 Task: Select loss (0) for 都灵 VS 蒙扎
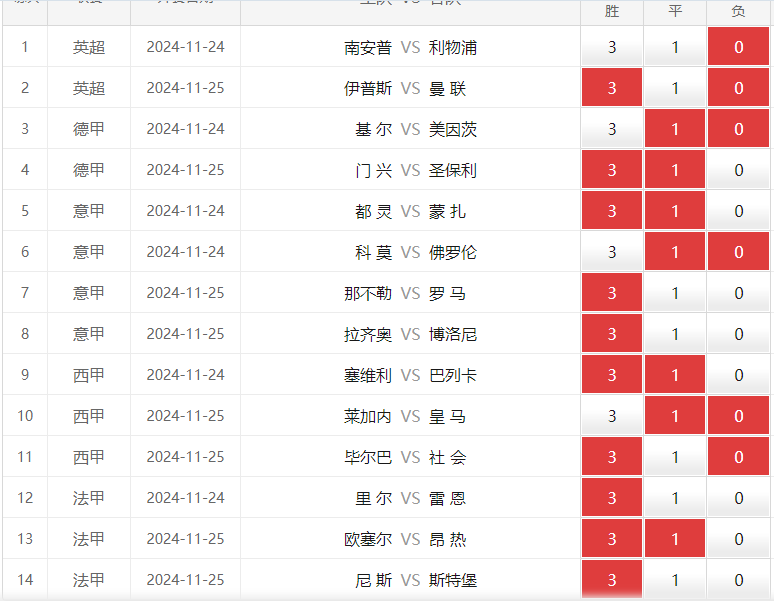coord(738,211)
